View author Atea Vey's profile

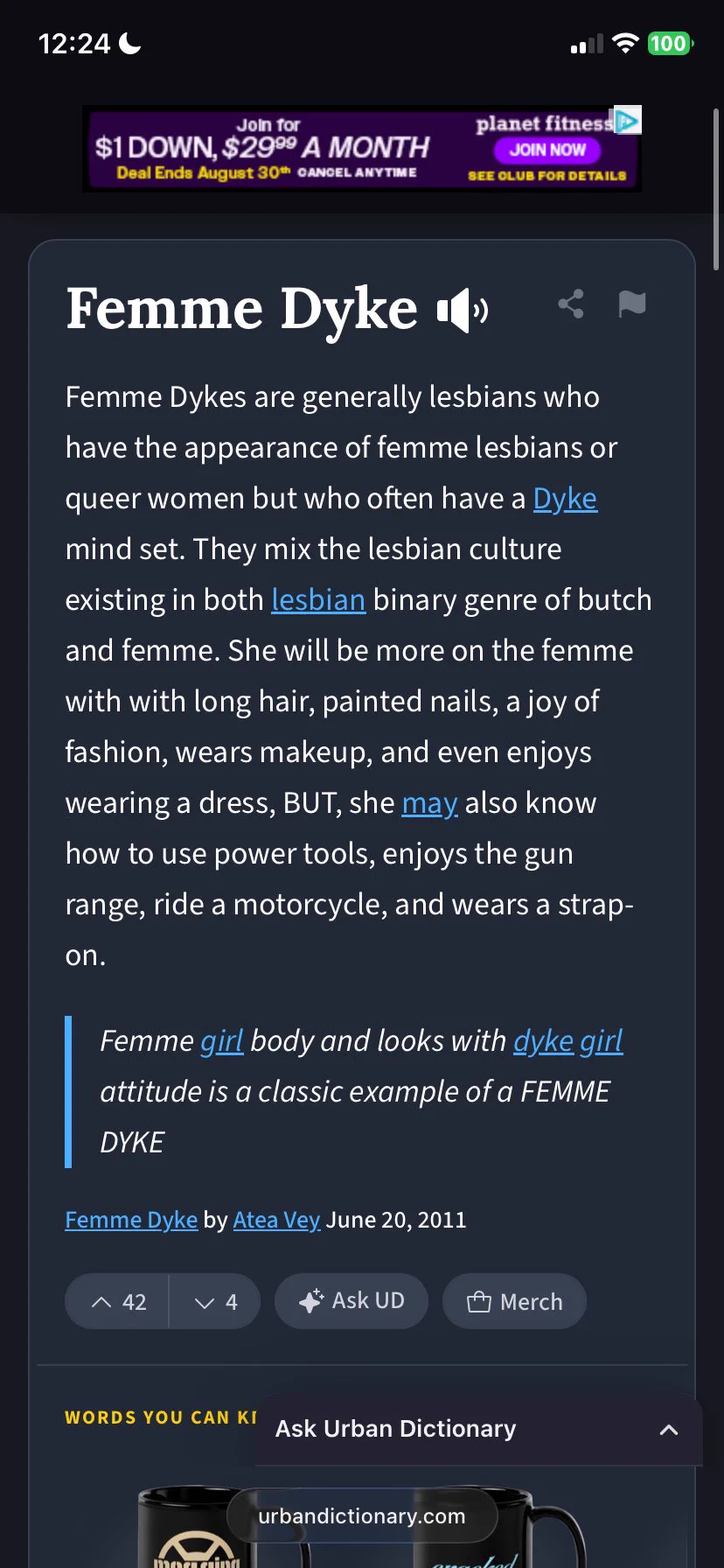[276, 1220]
